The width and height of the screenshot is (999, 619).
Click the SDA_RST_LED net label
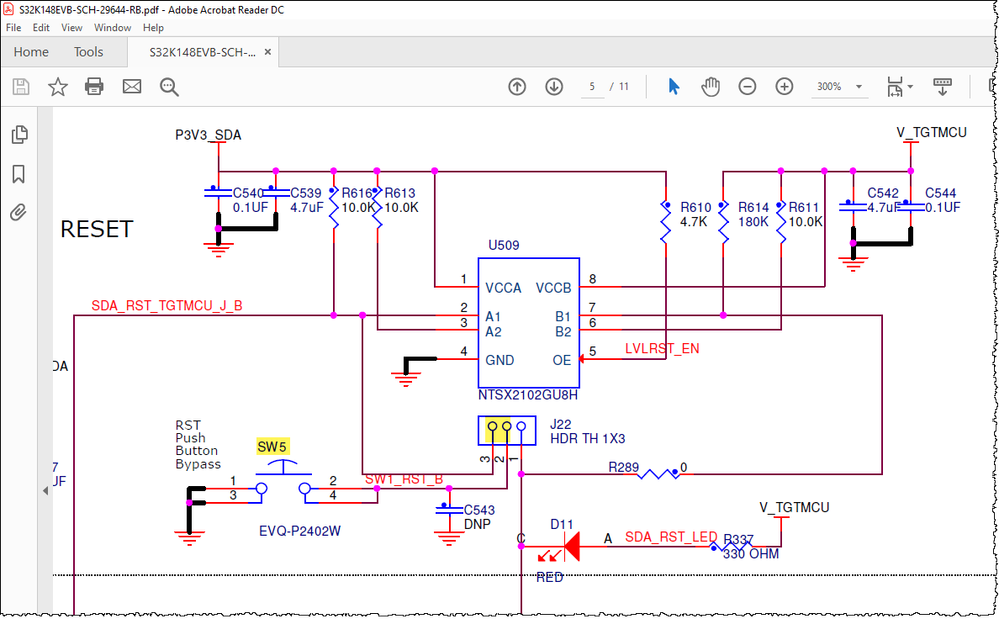coord(671,537)
